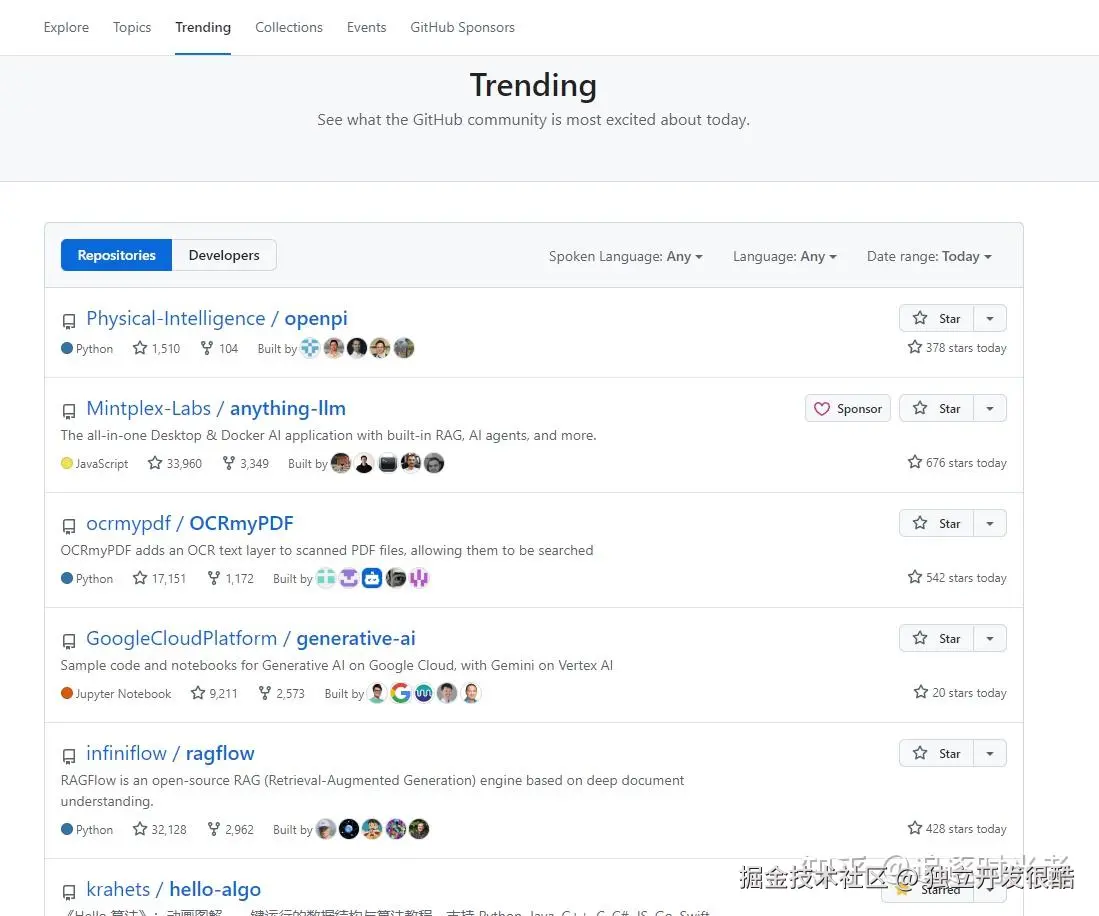
Task: View generative-ai stargazers count 9,211
Action: tap(214, 693)
